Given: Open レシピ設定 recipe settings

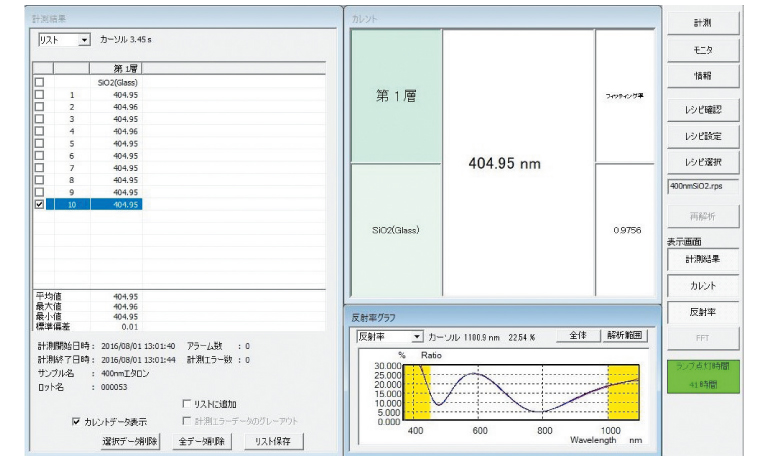Looking at the screenshot, I should (703, 135).
